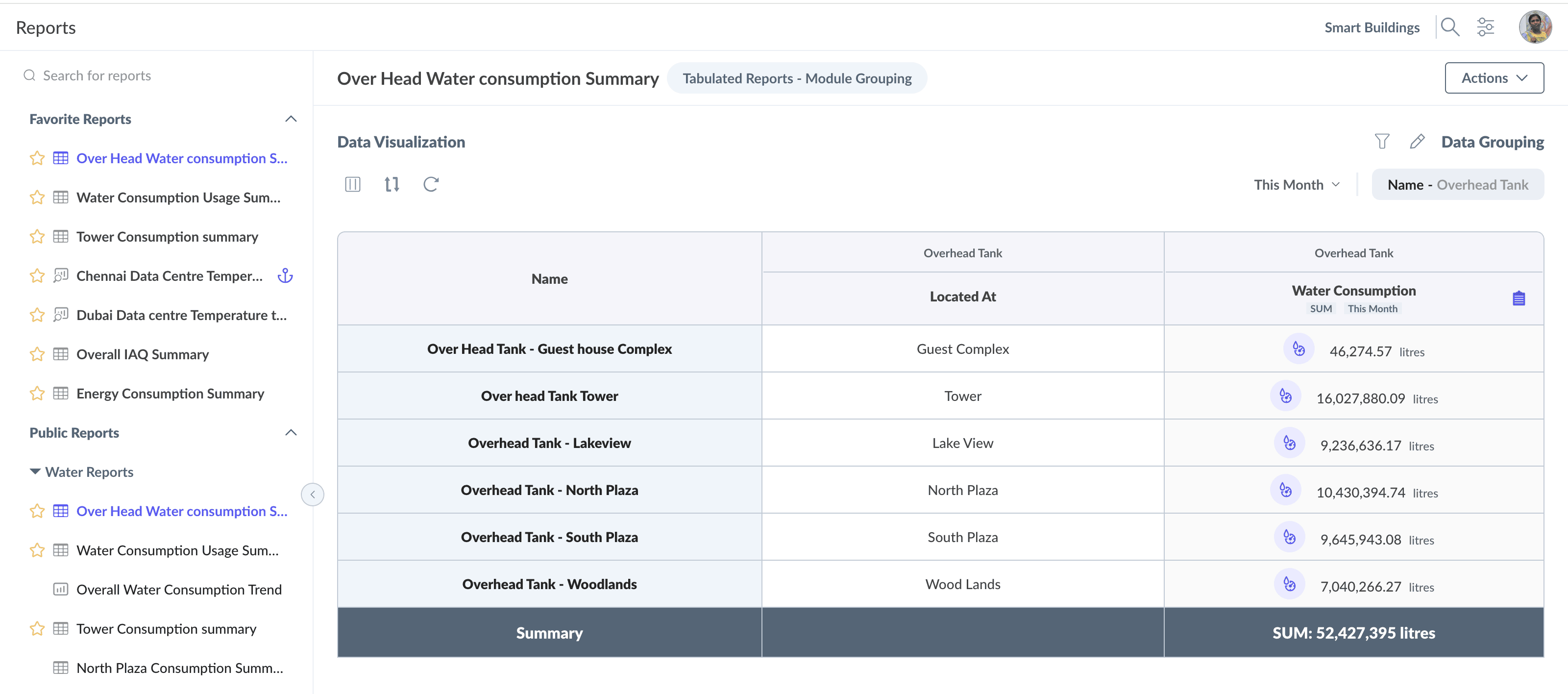This screenshot has width=1568, height=694.
Task: Collapse the Favorite Reports section
Action: point(291,119)
